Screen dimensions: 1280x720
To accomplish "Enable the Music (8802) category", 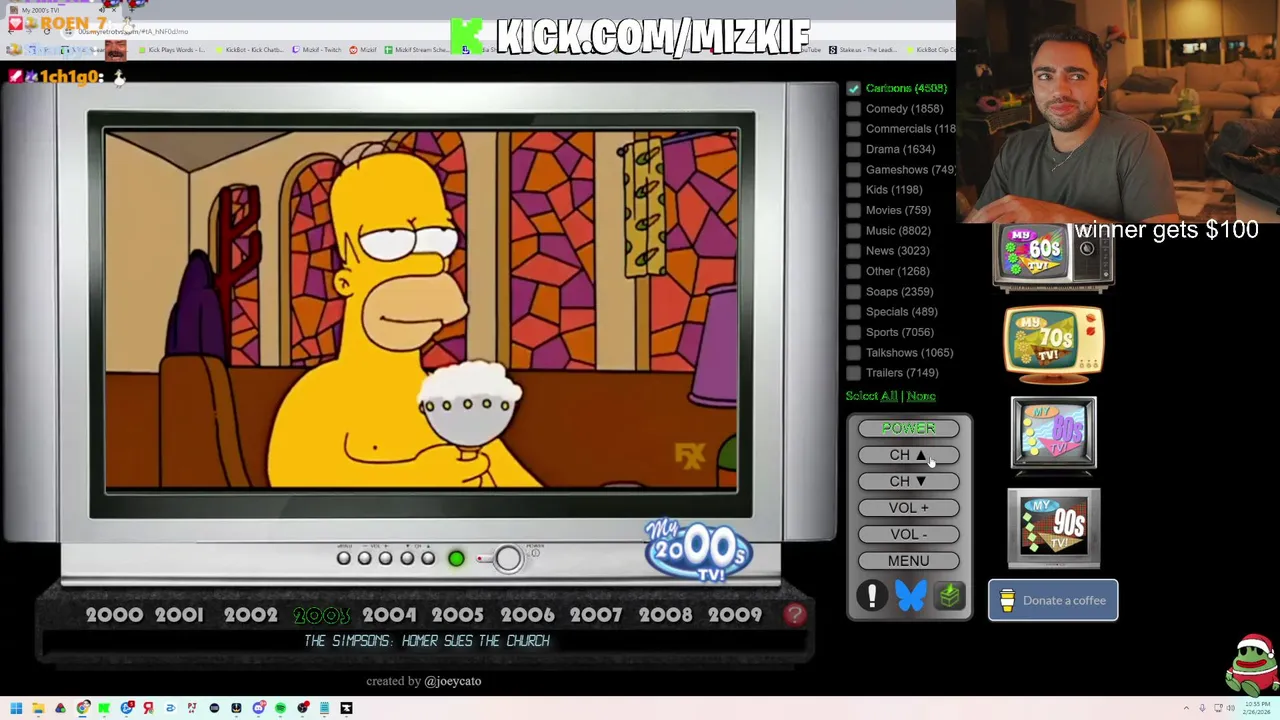I will pyautogui.click(x=853, y=230).
